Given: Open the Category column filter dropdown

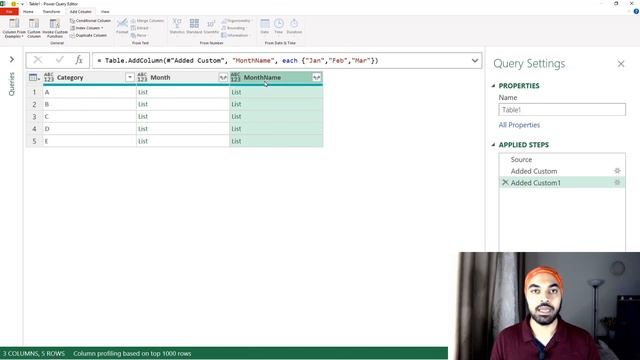Looking at the screenshot, I should pos(130,77).
